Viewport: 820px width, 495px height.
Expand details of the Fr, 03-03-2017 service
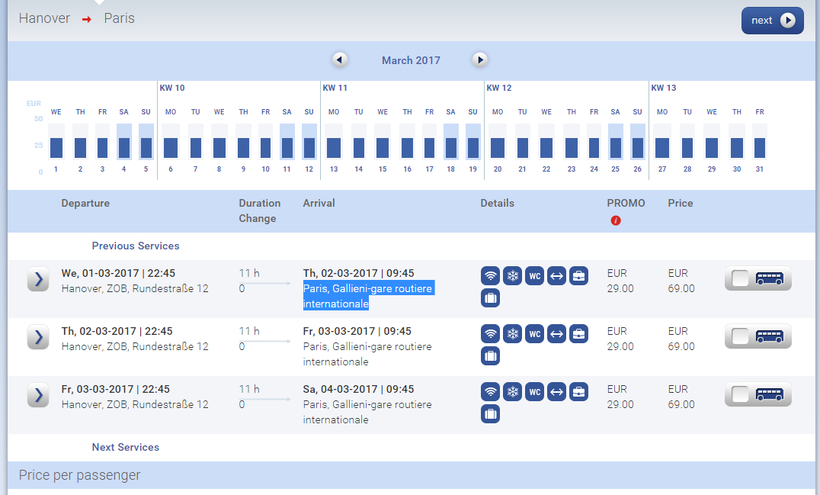(38, 395)
